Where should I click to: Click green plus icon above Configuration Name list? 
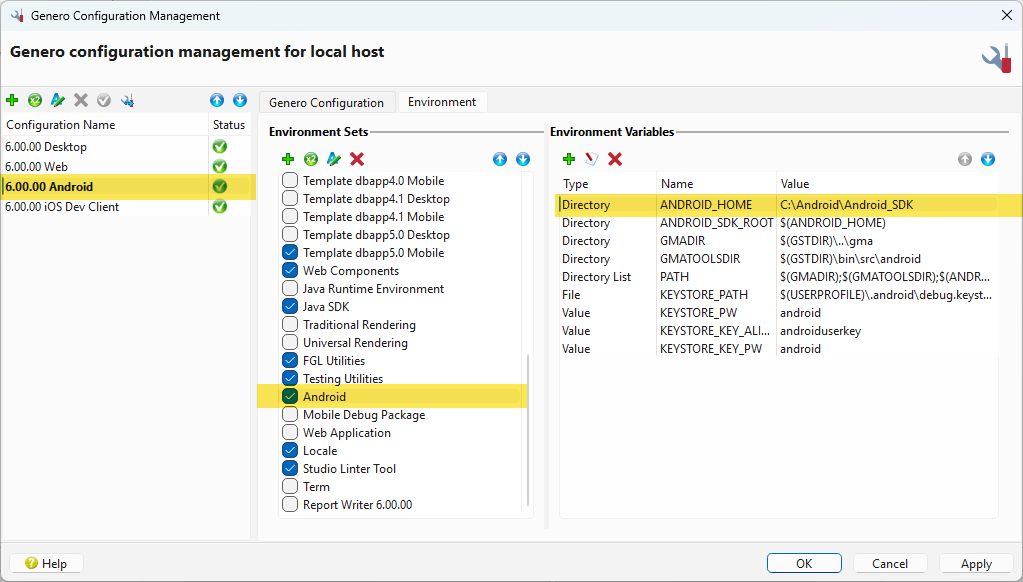click(x=12, y=101)
